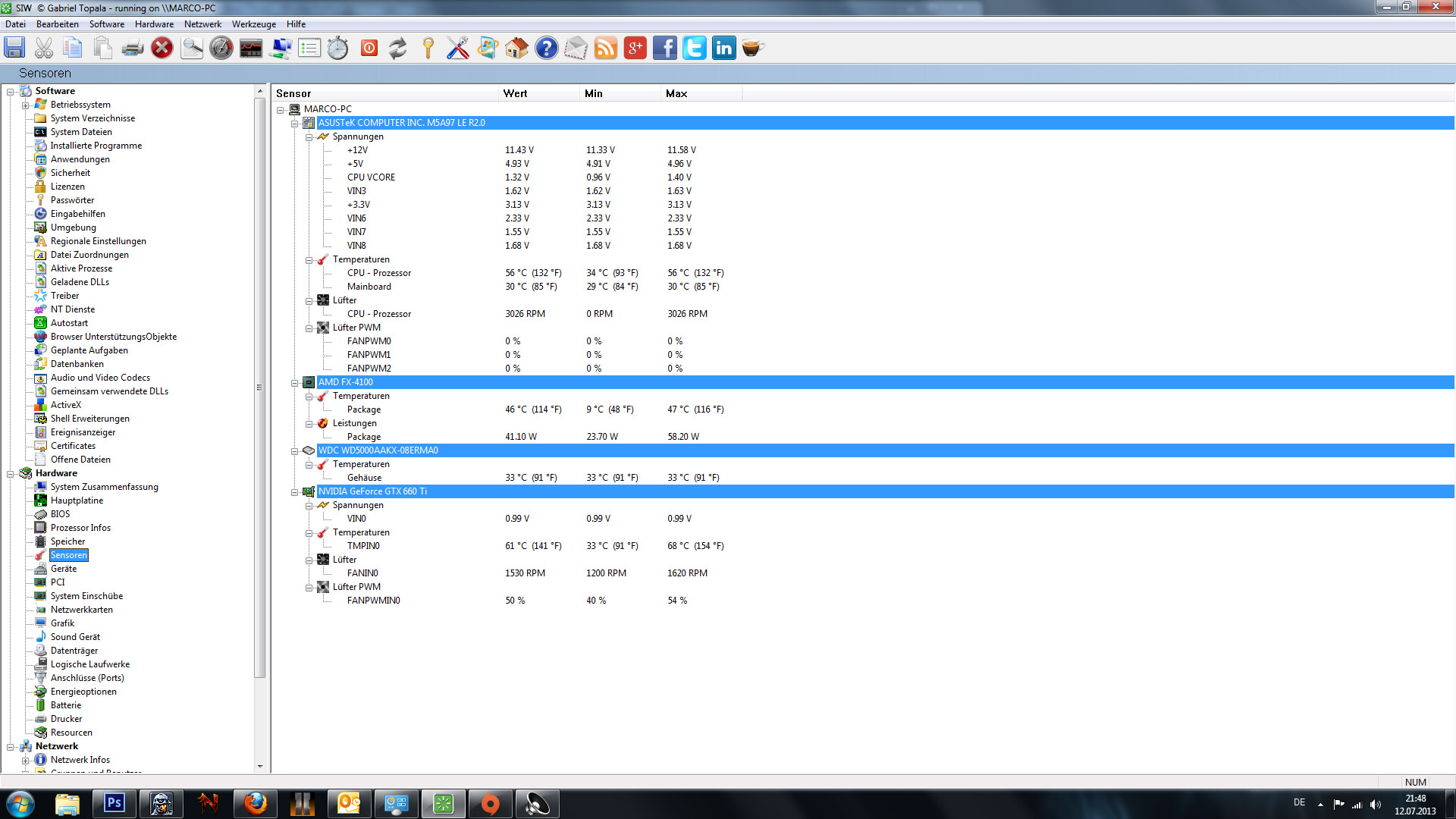Image resolution: width=1456 pixels, height=819 pixels.
Task: Click the Save floppy disk toolbar icon
Action: [x=14, y=49]
